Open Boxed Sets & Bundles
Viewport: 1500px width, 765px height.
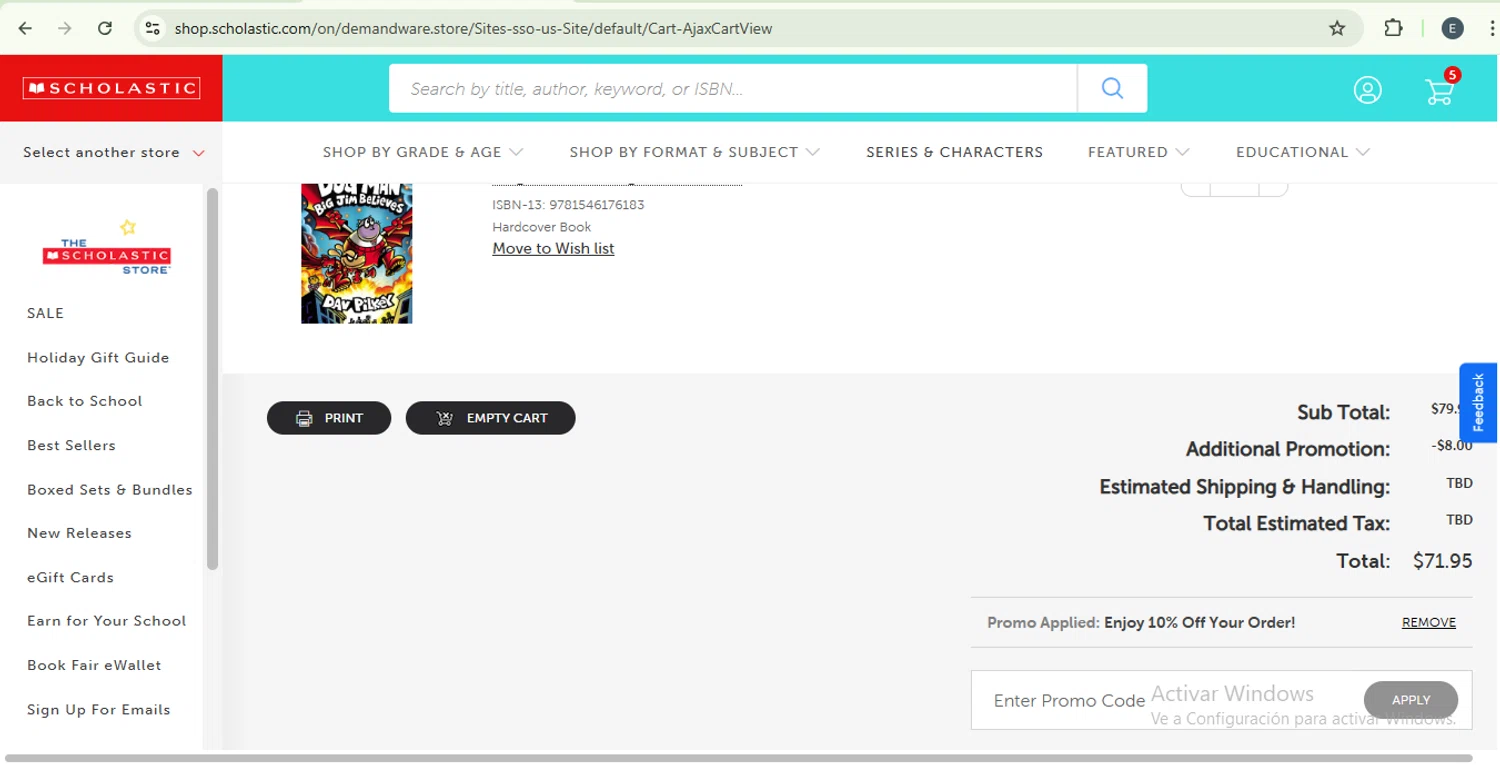click(x=110, y=489)
